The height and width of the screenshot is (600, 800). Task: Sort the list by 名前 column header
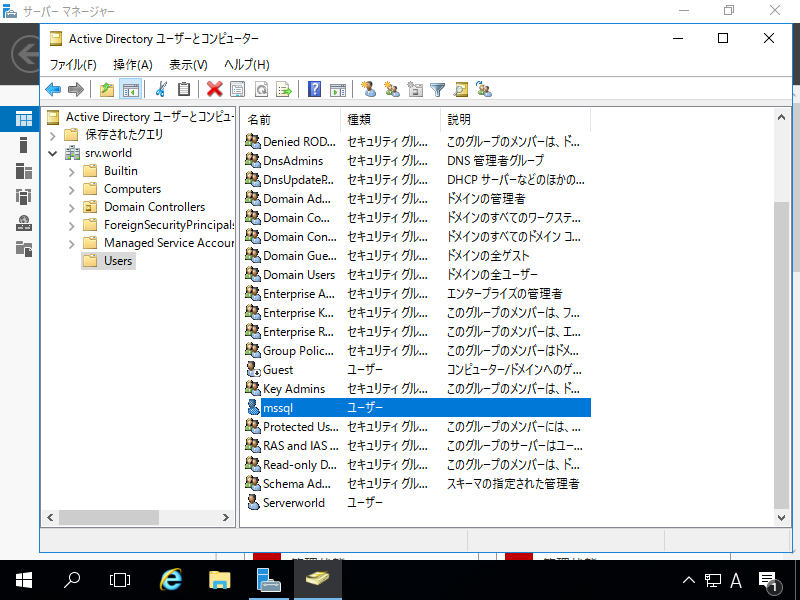(x=291, y=119)
